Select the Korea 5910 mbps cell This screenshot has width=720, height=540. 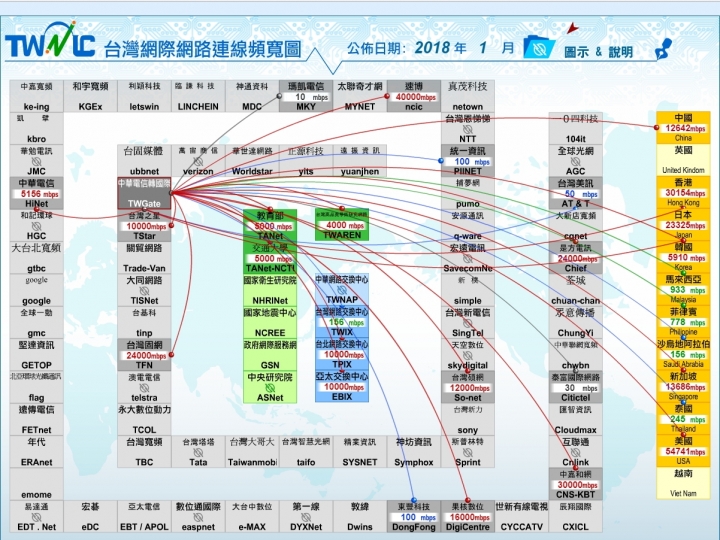[683, 257]
